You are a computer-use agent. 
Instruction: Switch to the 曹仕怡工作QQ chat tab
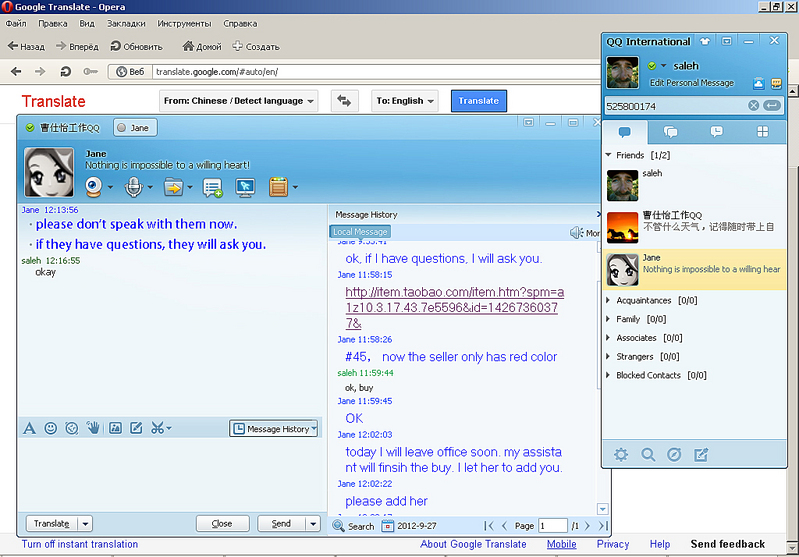[63, 128]
